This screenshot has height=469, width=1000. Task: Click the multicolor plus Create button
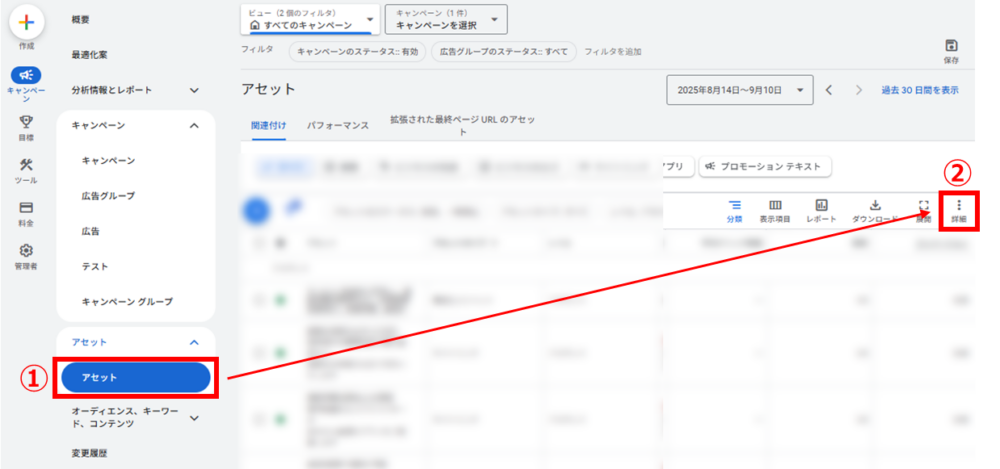coord(26,21)
